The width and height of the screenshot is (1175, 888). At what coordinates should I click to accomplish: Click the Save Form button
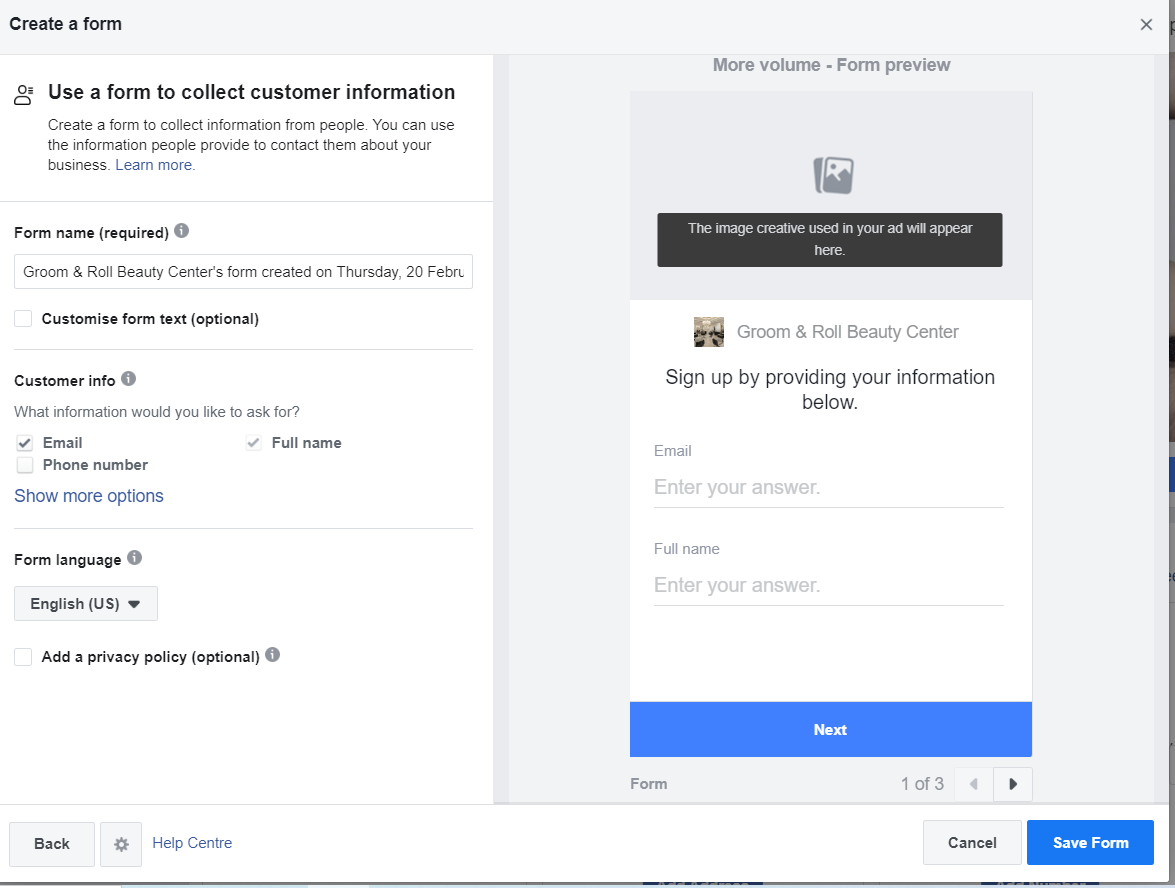pyautogui.click(x=1090, y=843)
